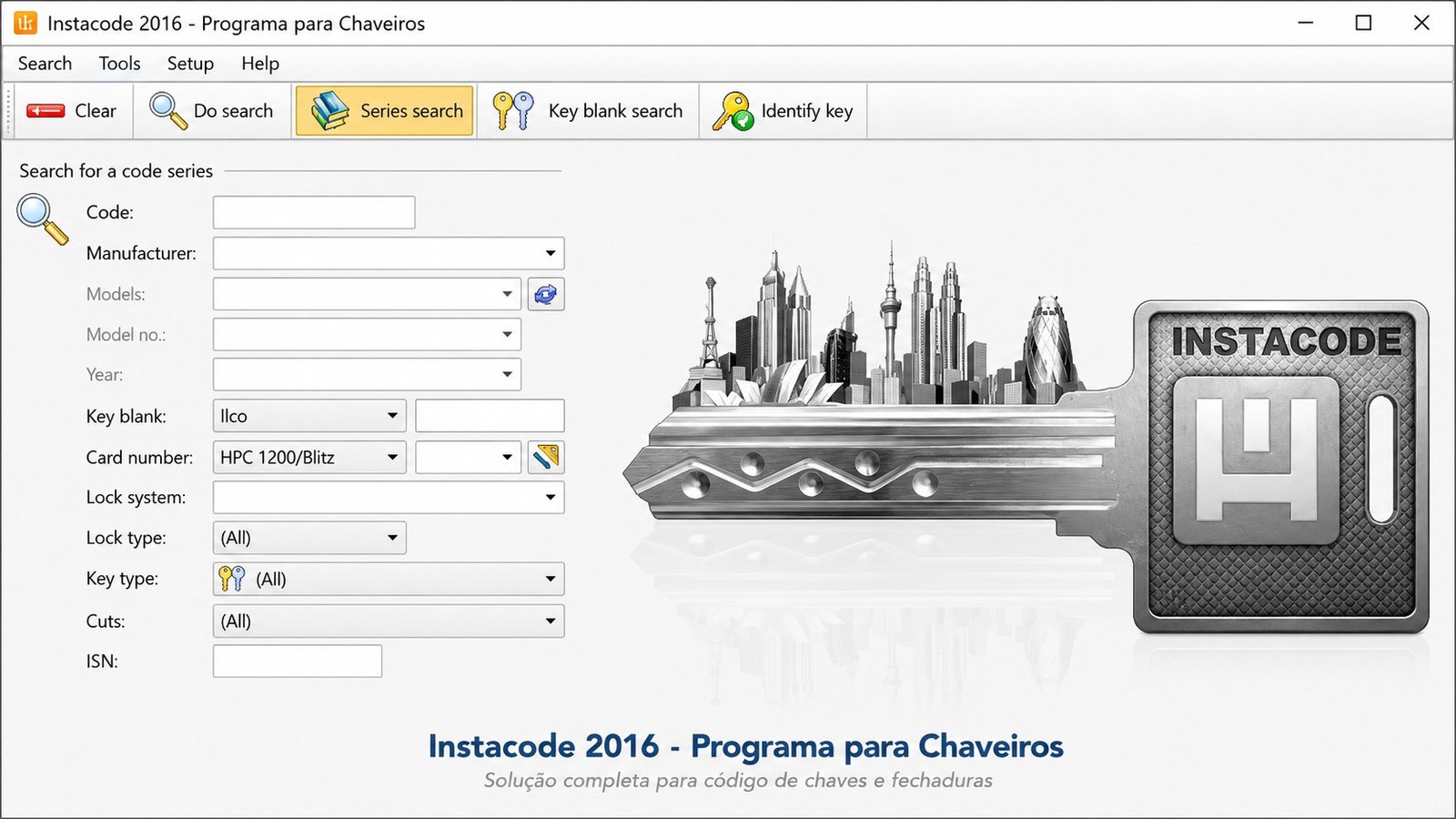Image resolution: width=1456 pixels, height=819 pixels.
Task: Close the Instacode window
Action: [x=1421, y=23]
